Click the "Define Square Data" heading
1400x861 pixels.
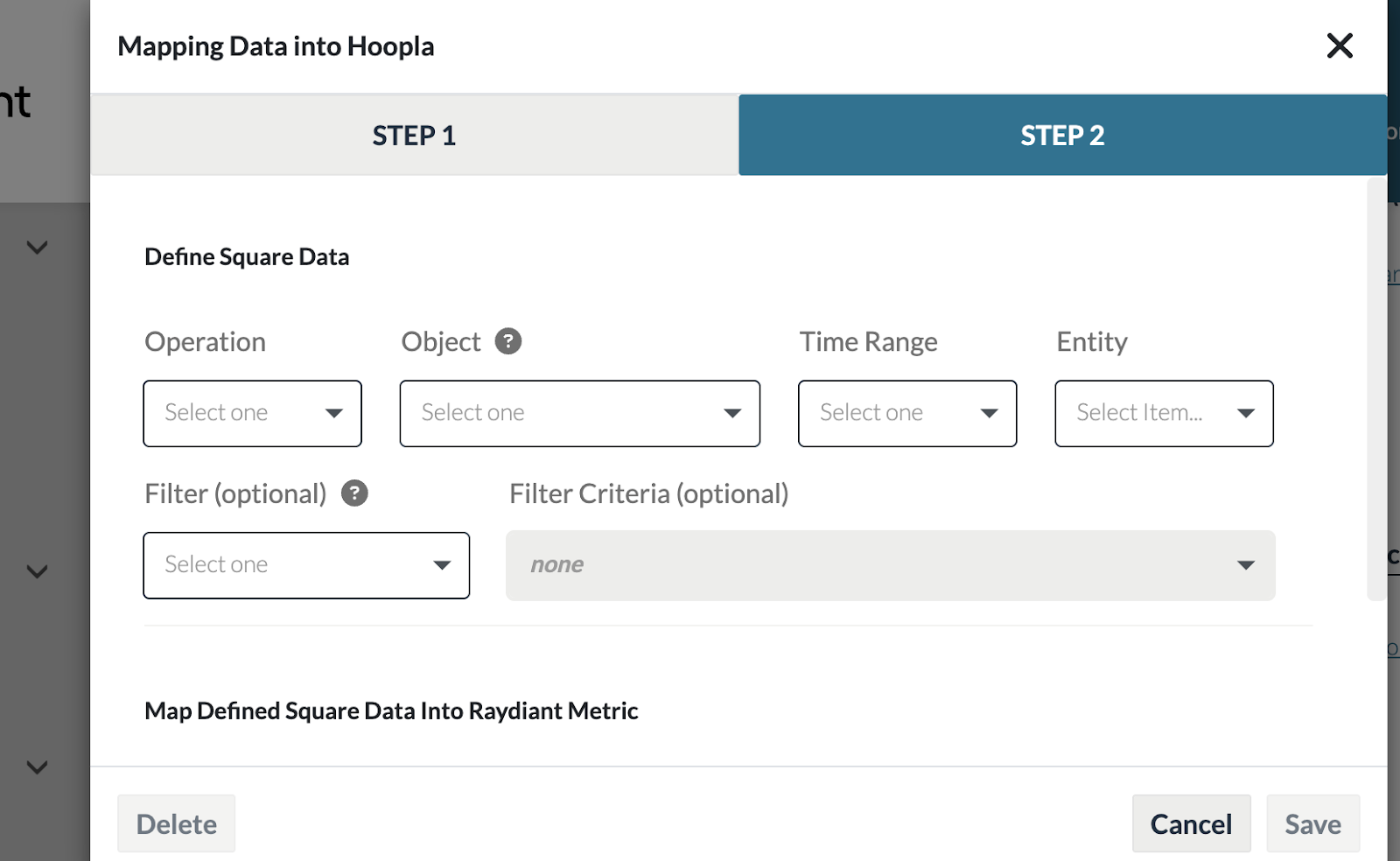click(x=247, y=256)
